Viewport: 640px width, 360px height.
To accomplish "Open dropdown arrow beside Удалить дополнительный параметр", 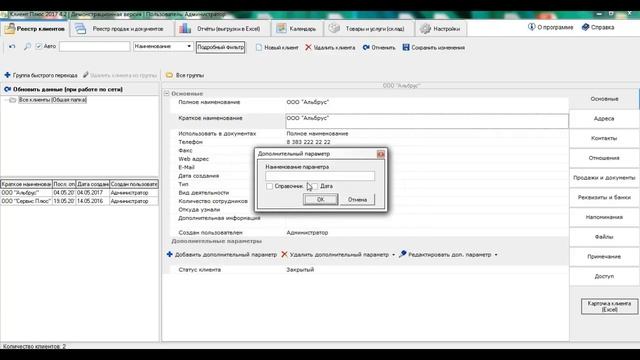I will [393, 255].
